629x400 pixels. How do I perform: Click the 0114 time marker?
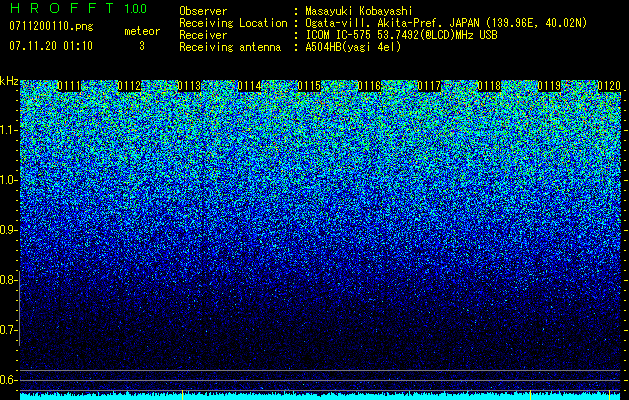coord(249,86)
